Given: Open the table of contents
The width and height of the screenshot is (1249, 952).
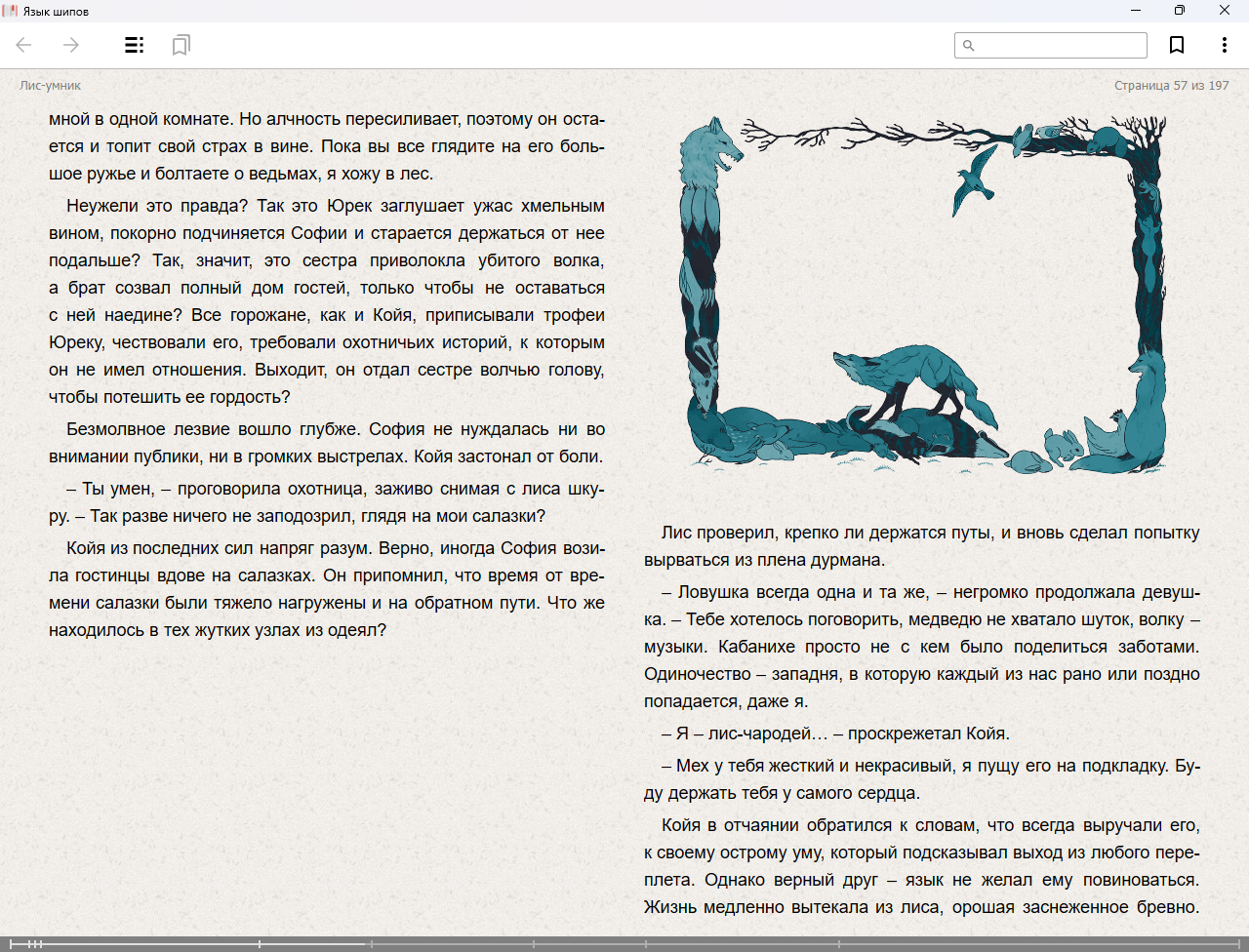Looking at the screenshot, I should (134, 45).
